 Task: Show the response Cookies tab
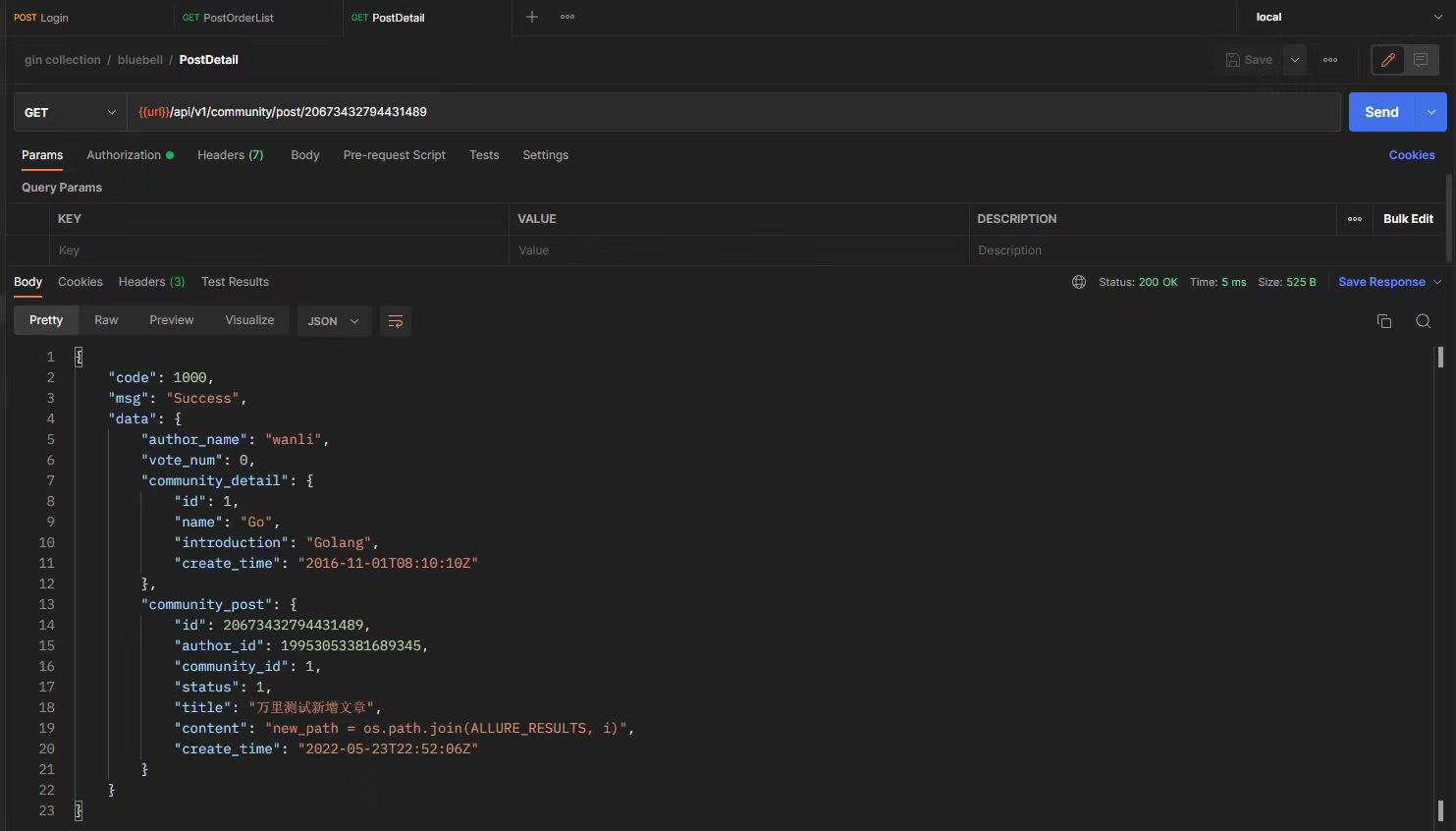81,282
